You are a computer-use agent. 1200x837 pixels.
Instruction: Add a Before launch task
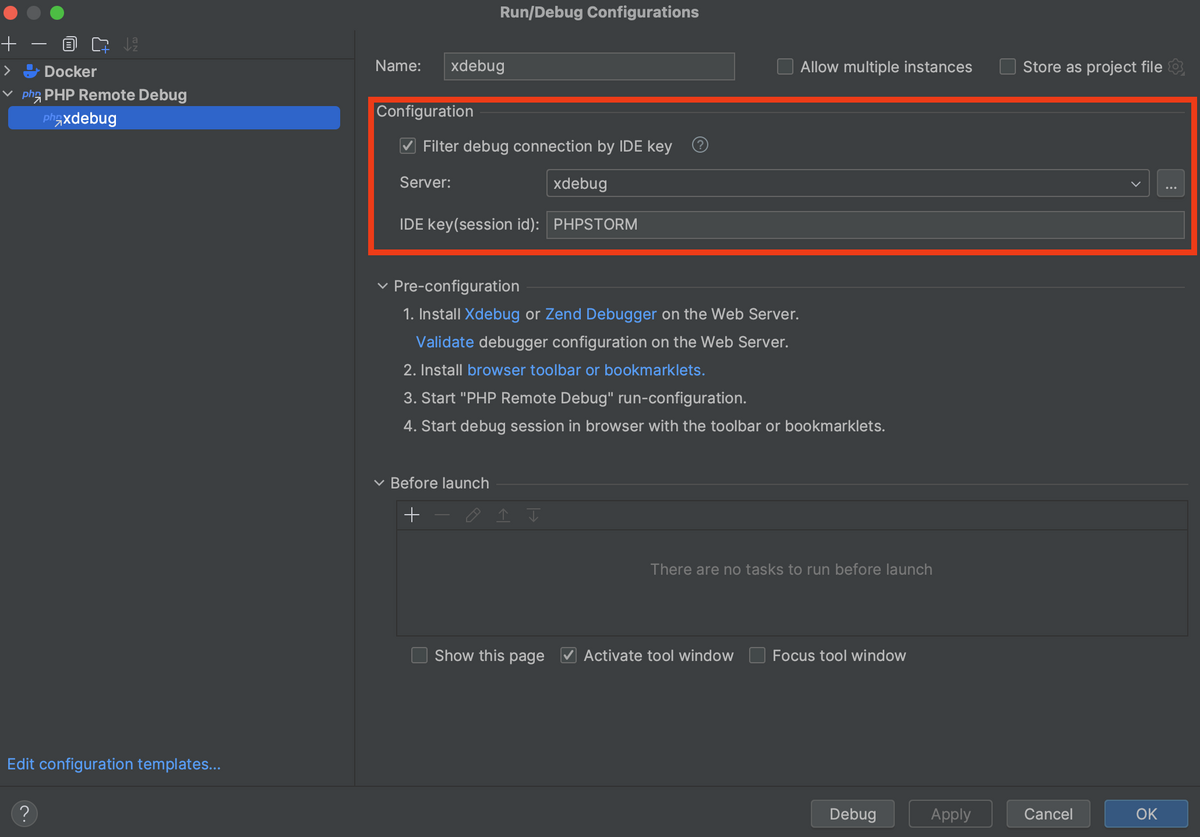[412, 515]
